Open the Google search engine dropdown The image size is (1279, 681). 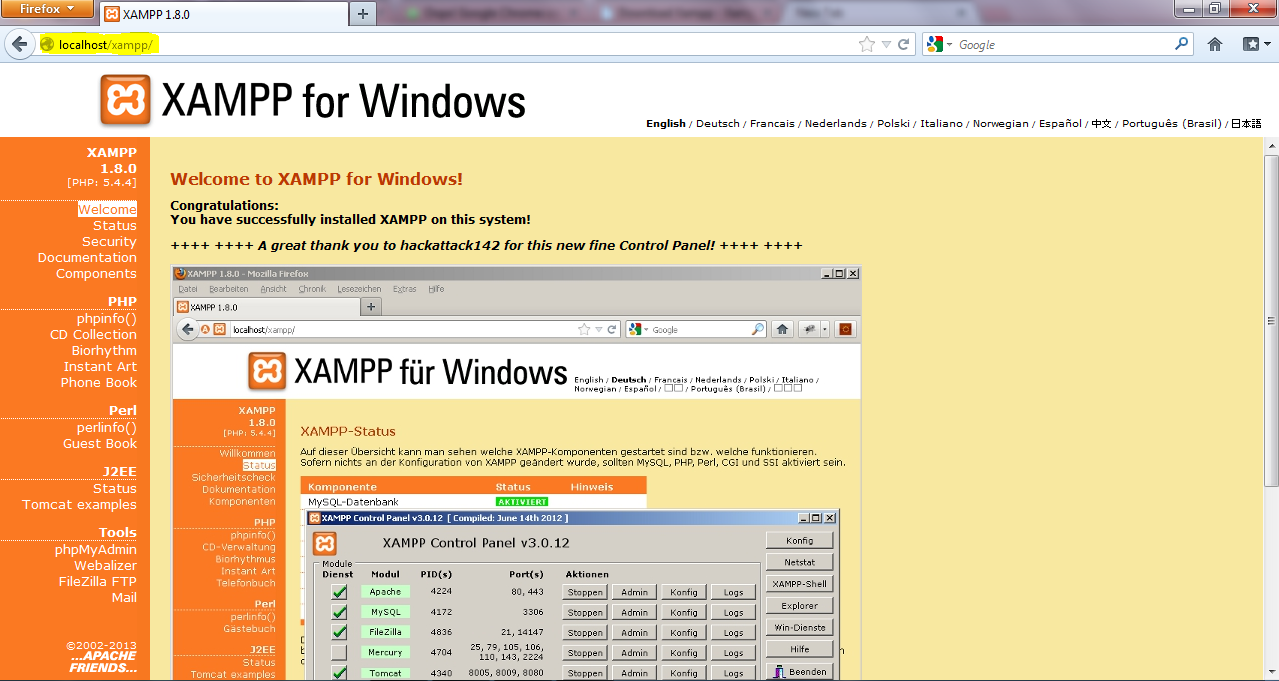click(940, 45)
